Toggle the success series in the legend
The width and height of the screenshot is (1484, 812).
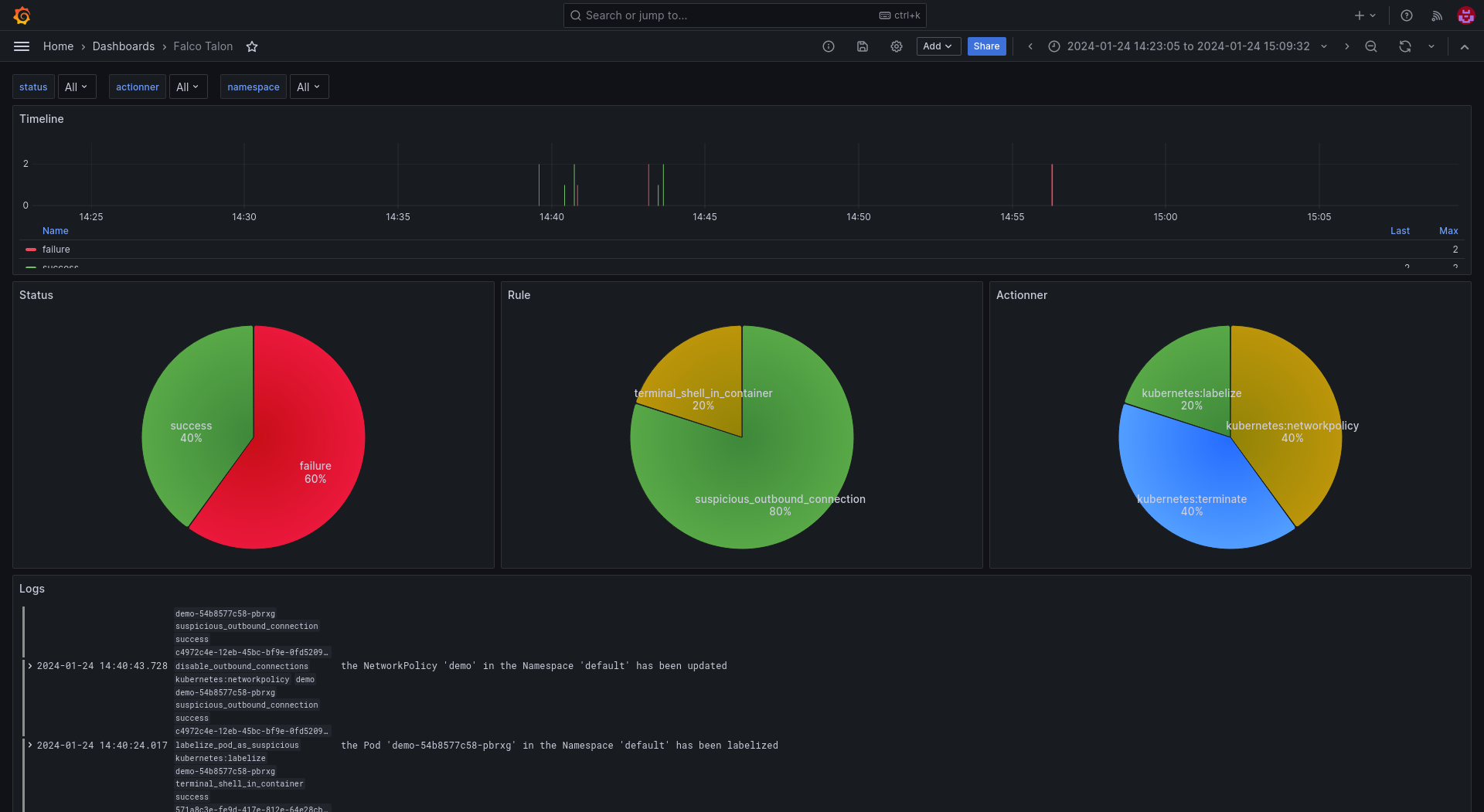pos(60,267)
